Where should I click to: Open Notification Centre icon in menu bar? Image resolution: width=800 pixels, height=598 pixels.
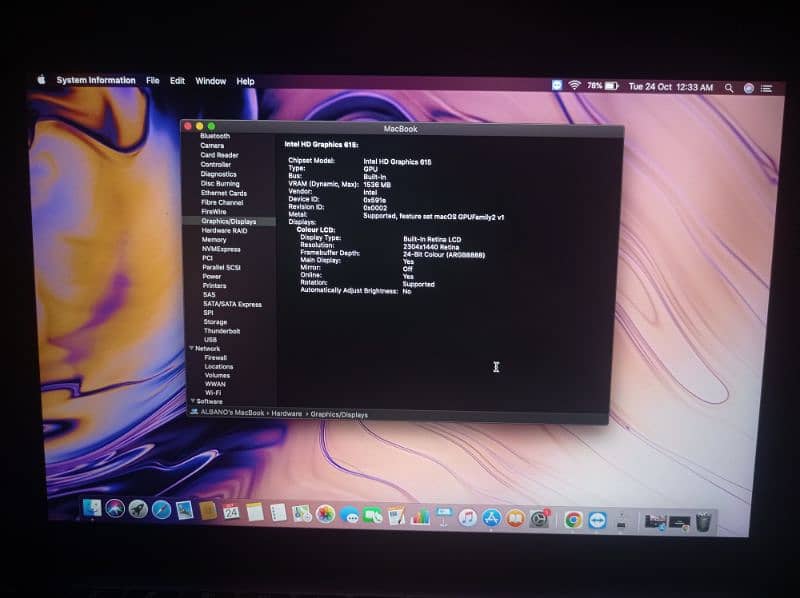(x=767, y=88)
